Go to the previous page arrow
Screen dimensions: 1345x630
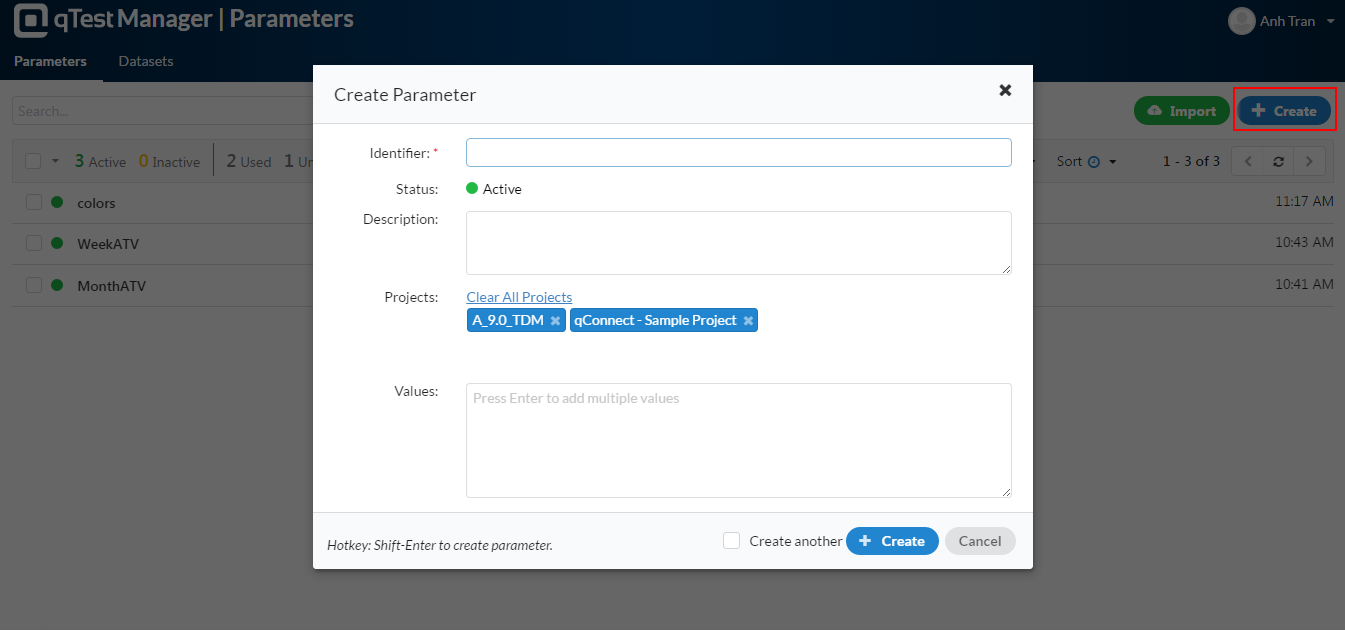pos(1247,161)
